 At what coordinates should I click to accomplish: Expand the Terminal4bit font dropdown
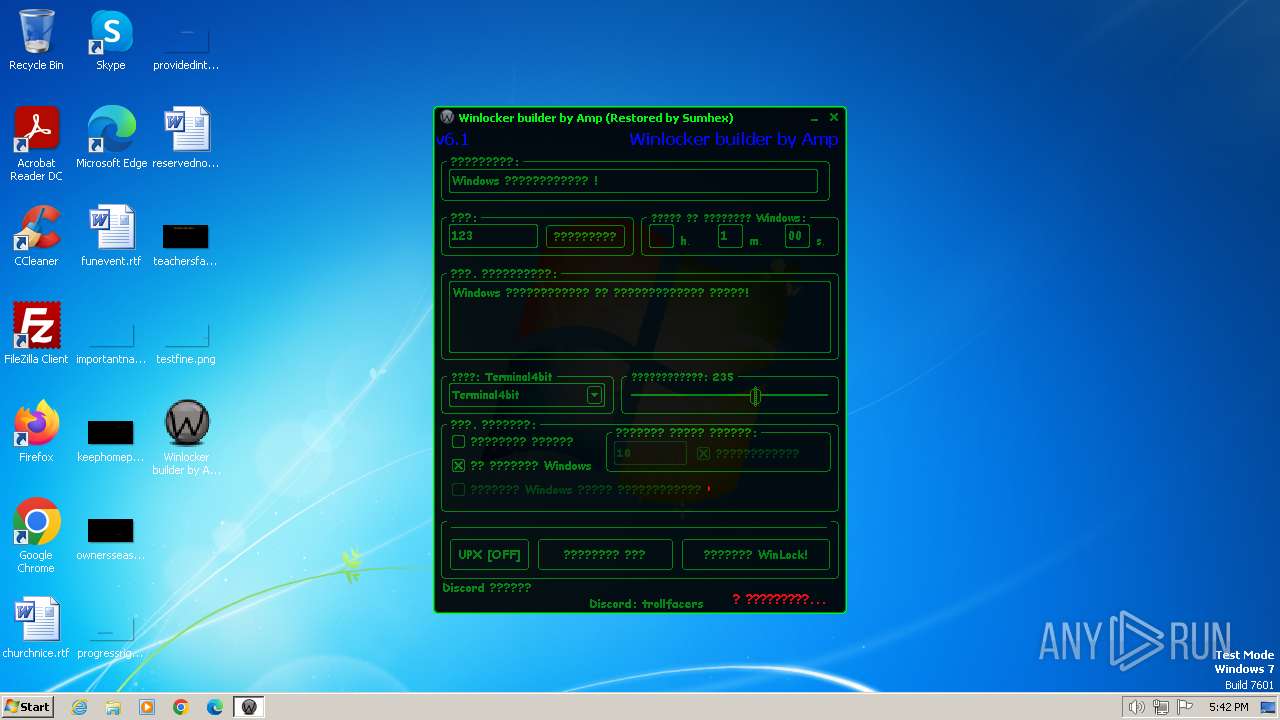click(594, 395)
